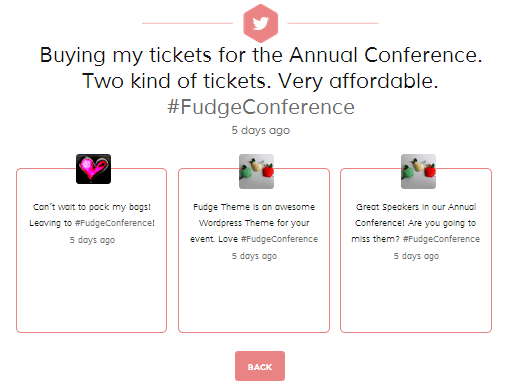Click '5 days ago' under the main tweet
This screenshot has height=391, width=521.
261,130
